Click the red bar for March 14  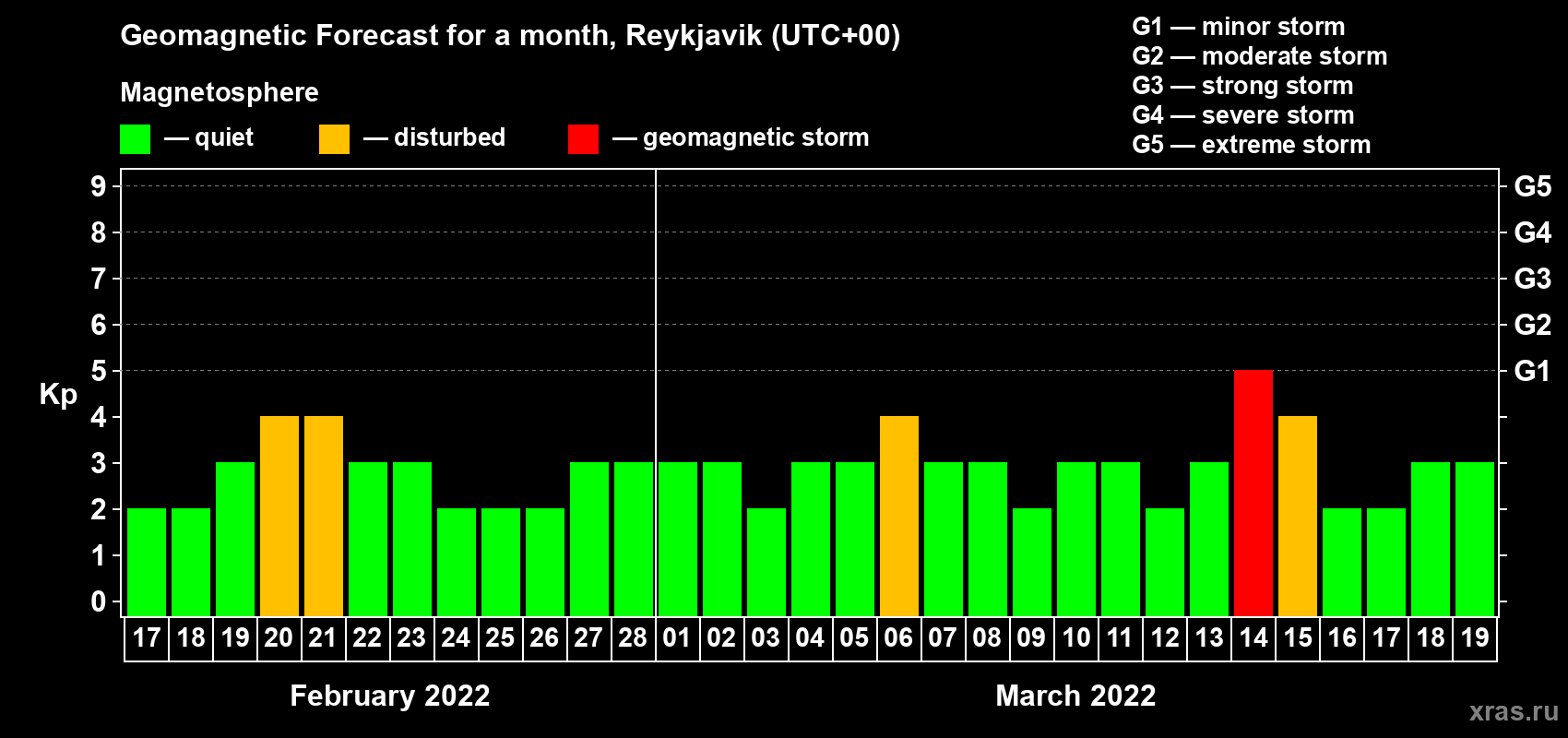pyautogui.click(x=1253, y=493)
